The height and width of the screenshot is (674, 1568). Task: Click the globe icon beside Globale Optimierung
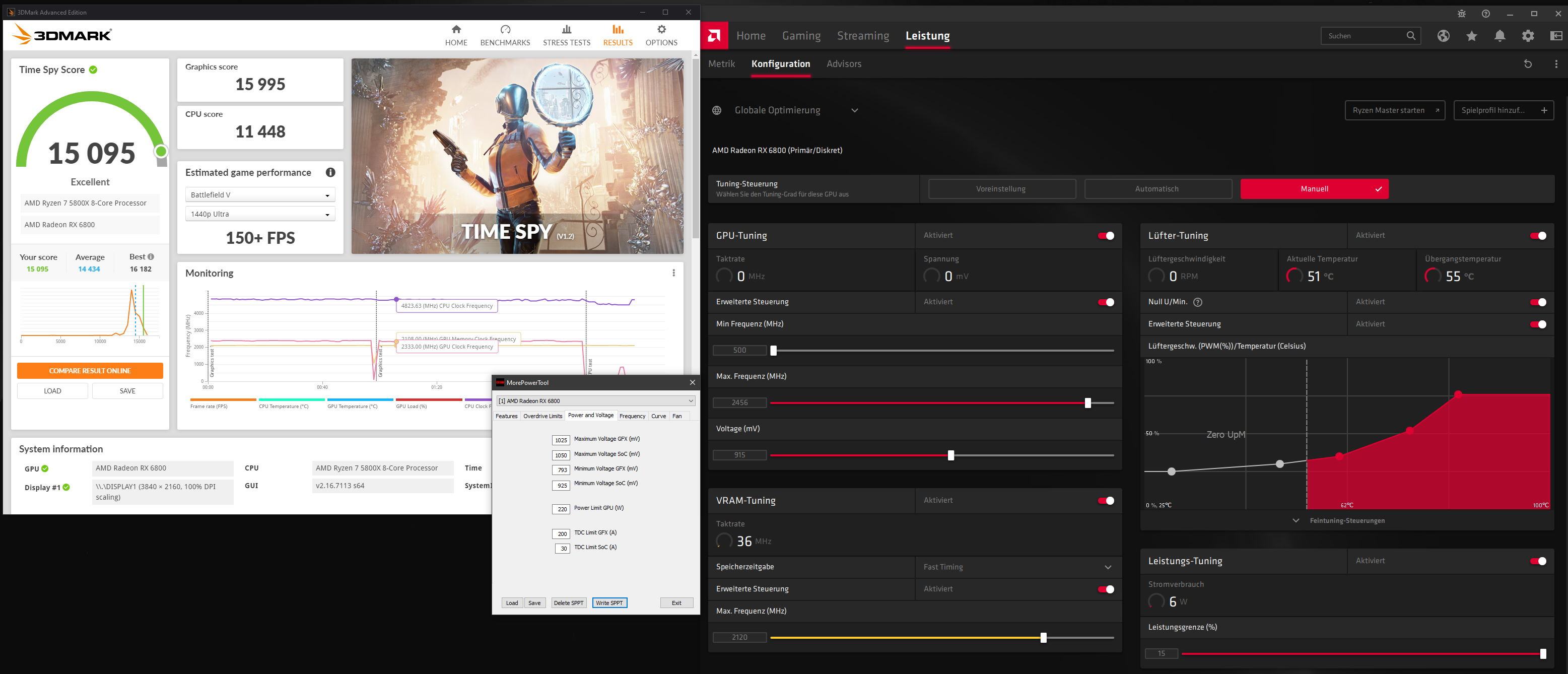pyautogui.click(x=716, y=110)
